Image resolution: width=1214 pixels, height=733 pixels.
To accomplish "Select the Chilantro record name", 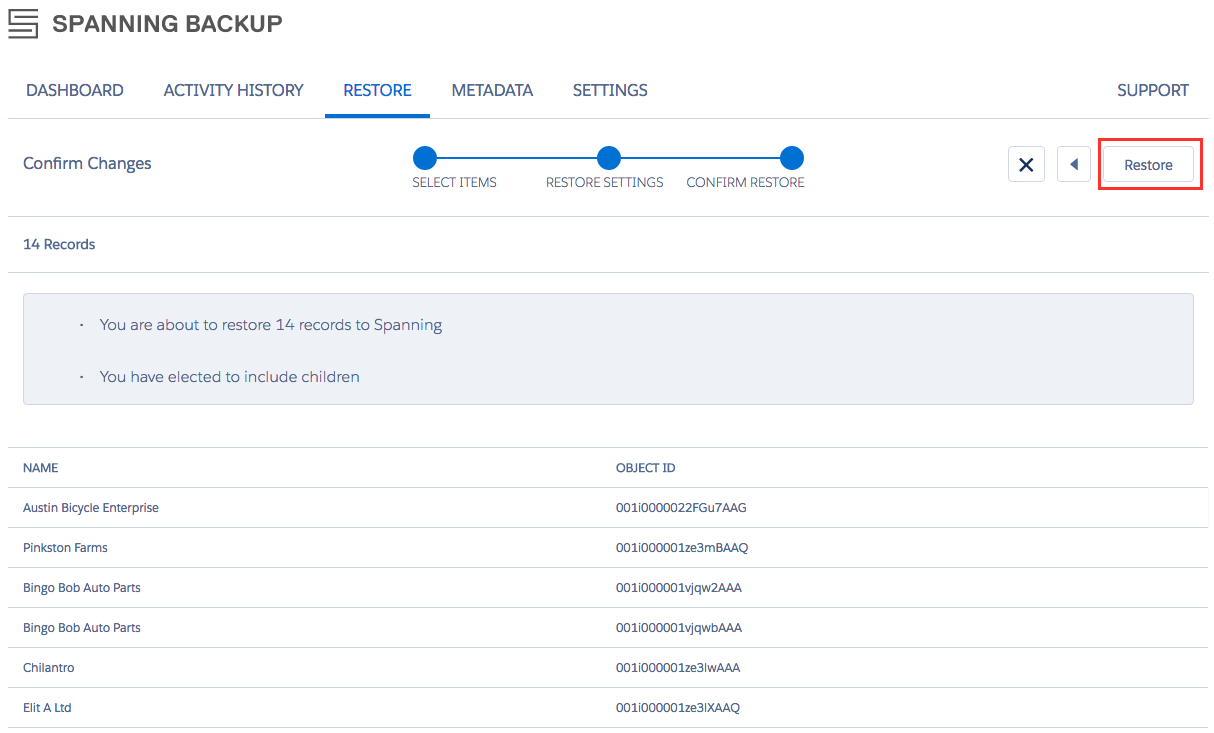I will pos(49,668).
